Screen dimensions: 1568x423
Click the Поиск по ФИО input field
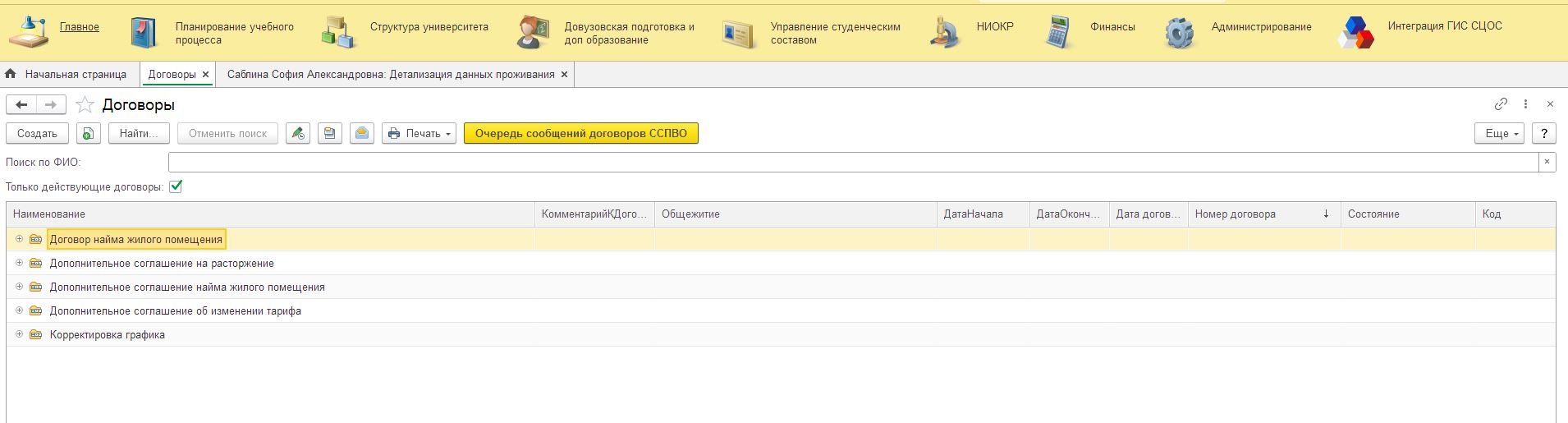coord(852,162)
